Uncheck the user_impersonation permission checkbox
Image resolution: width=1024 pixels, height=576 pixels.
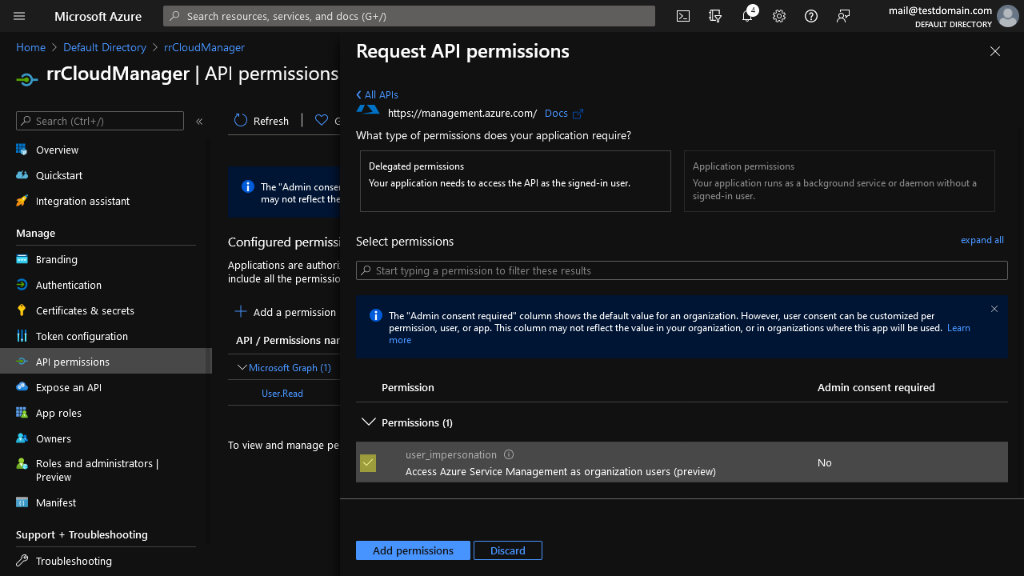(368, 462)
